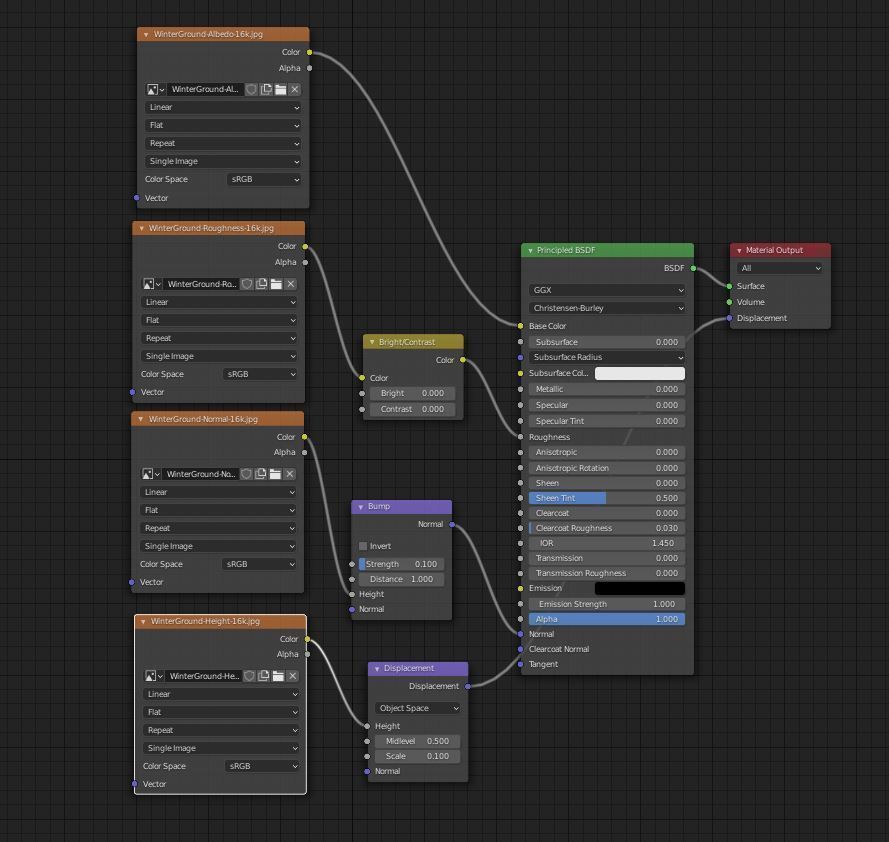
Task: Click Emission Strength field
Action: pyautogui.click(x=607, y=604)
